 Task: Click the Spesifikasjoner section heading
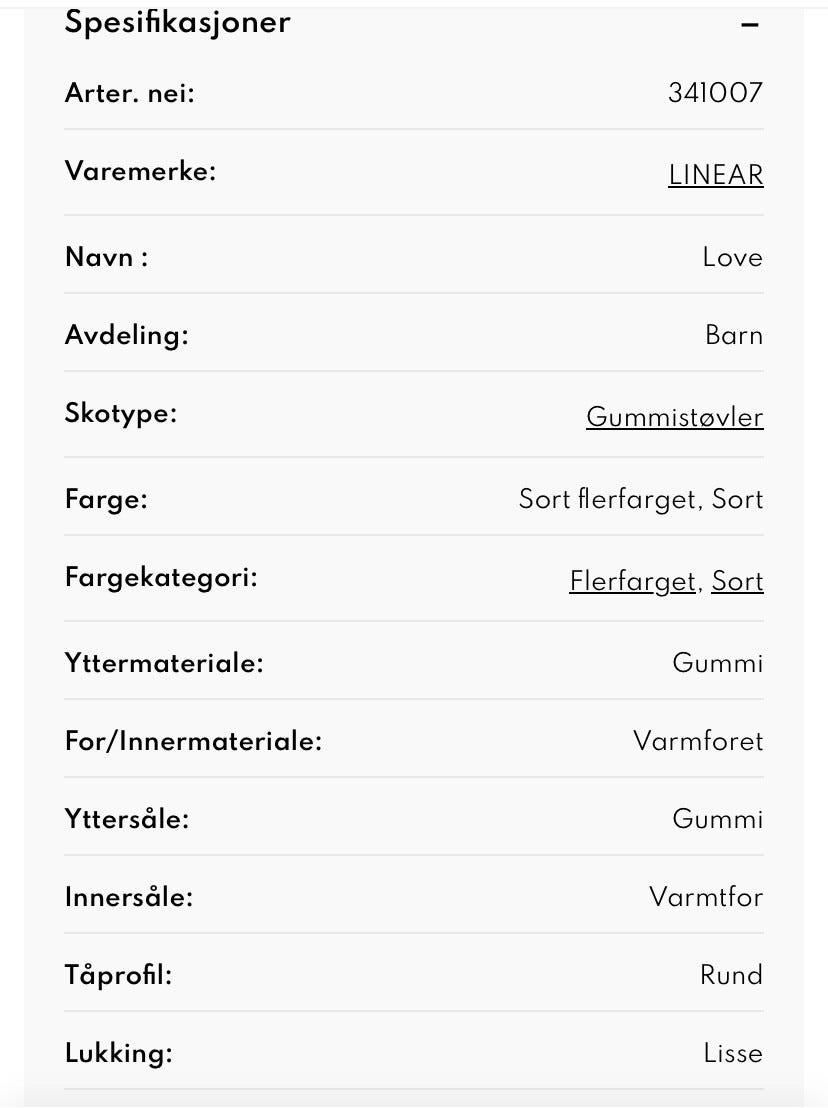pos(177,22)
